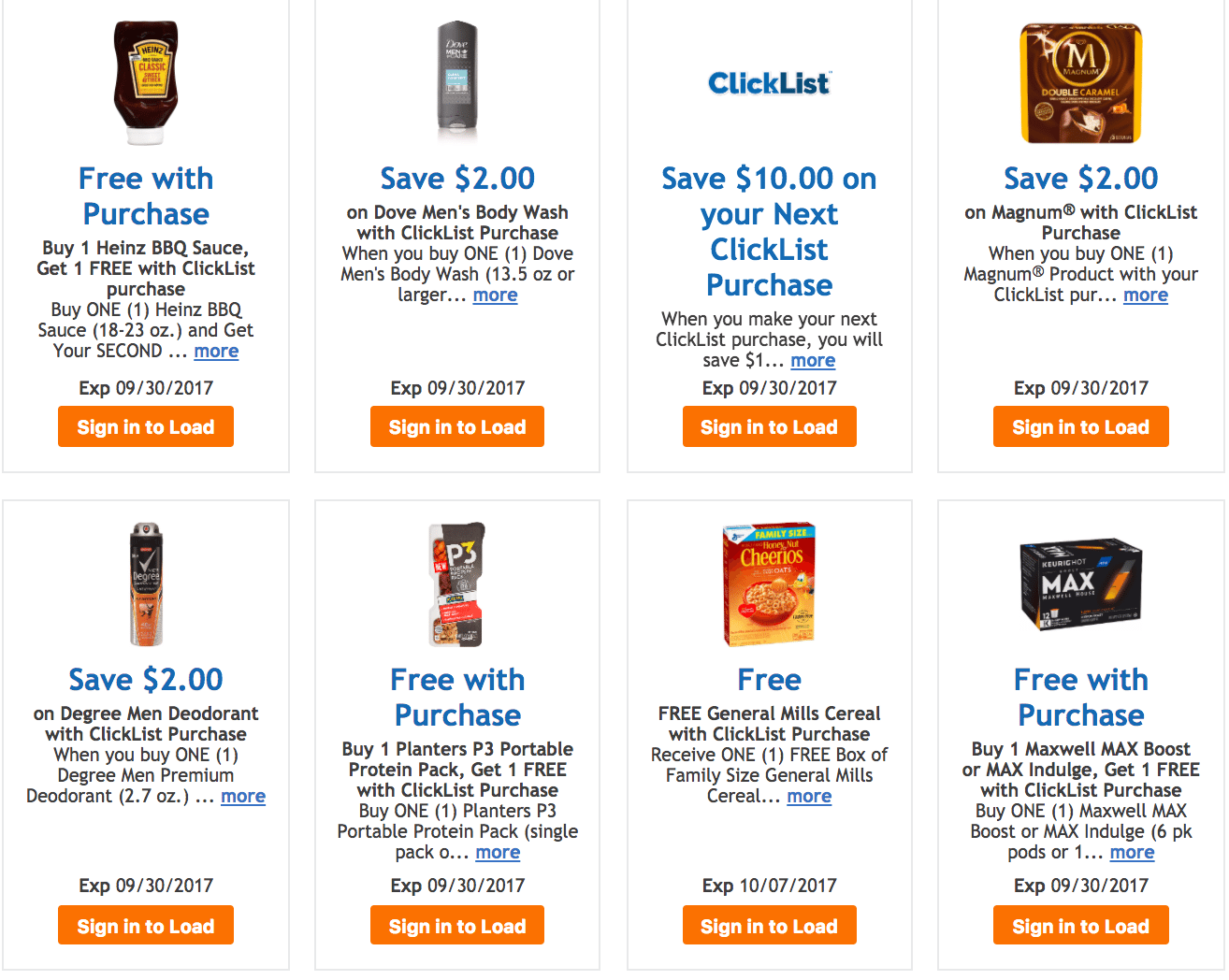
Task: Click the Maxwell House MAX pods image
Action: 1080,584
